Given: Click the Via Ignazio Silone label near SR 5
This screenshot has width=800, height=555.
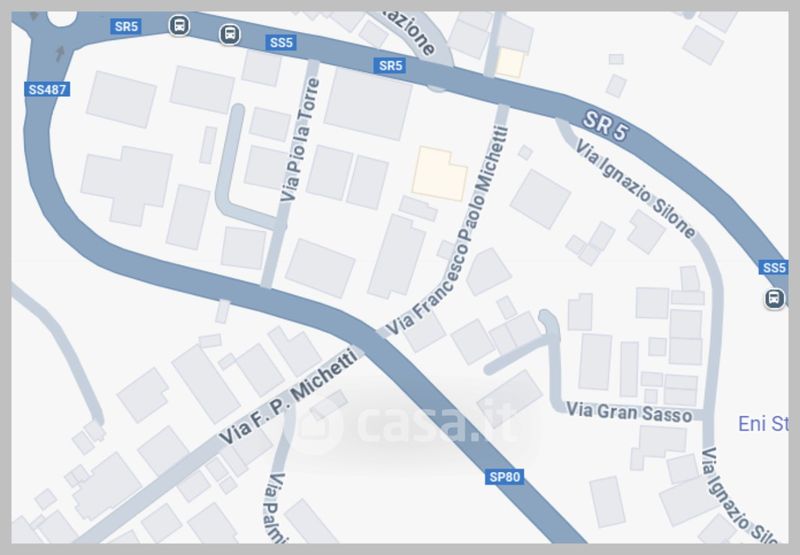Looking at the screenshot, I should pos(636,189).
